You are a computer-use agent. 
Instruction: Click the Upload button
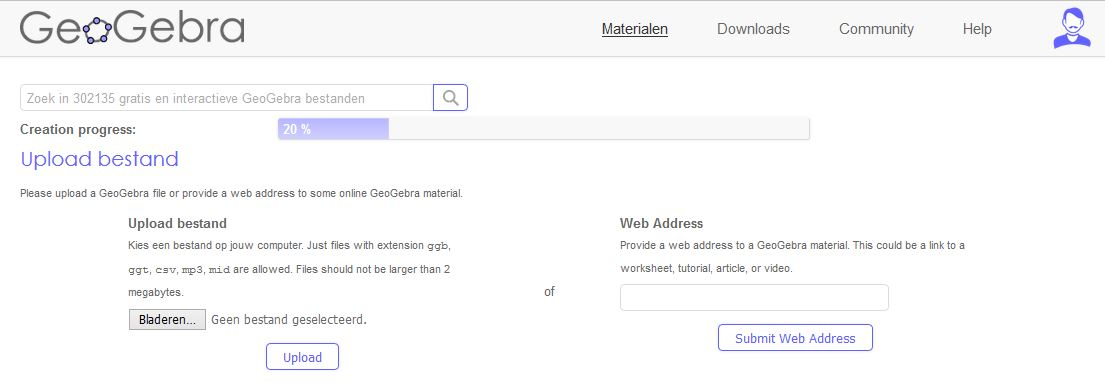tap(302, 357)
